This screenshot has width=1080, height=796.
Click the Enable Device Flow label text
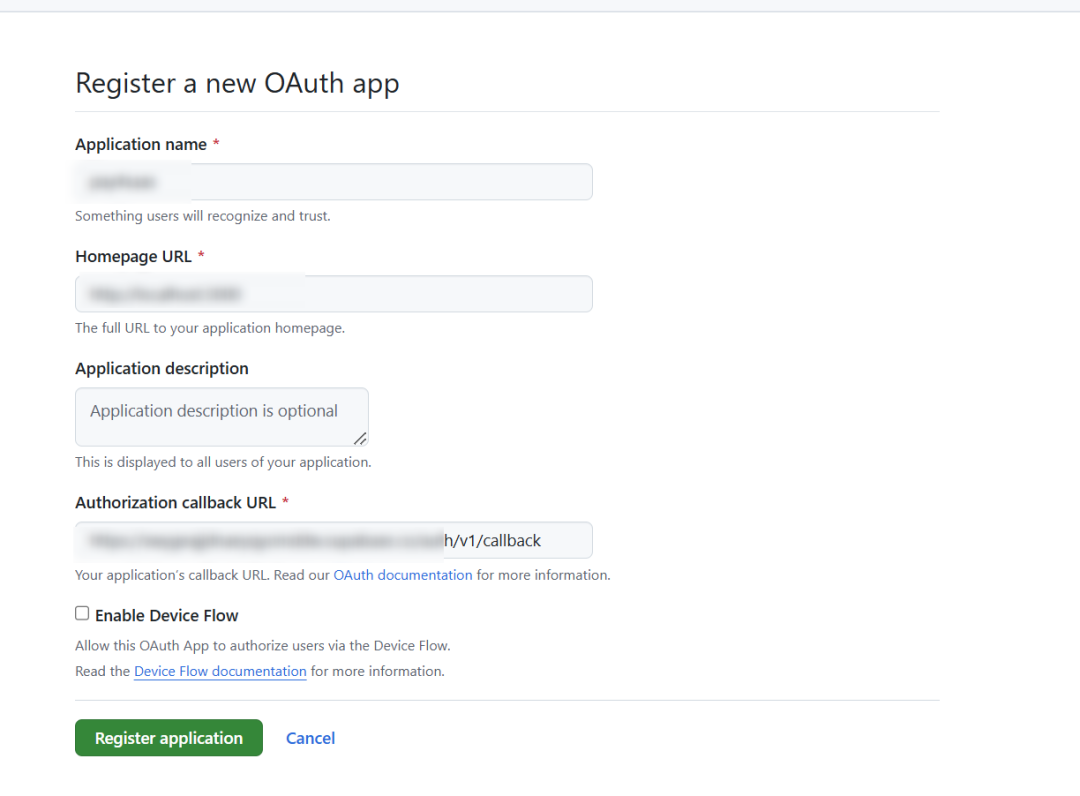[x=166, y=615]
